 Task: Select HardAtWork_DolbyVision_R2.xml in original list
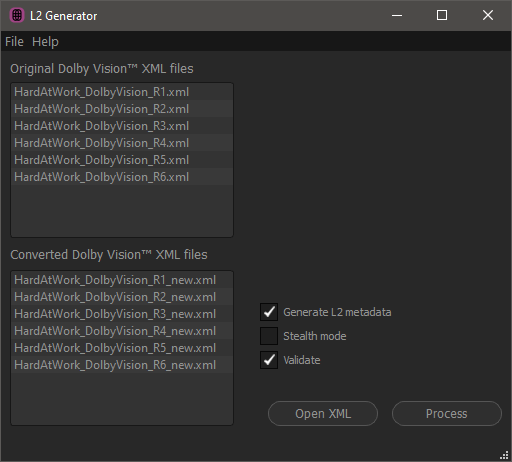click(122, 109)
